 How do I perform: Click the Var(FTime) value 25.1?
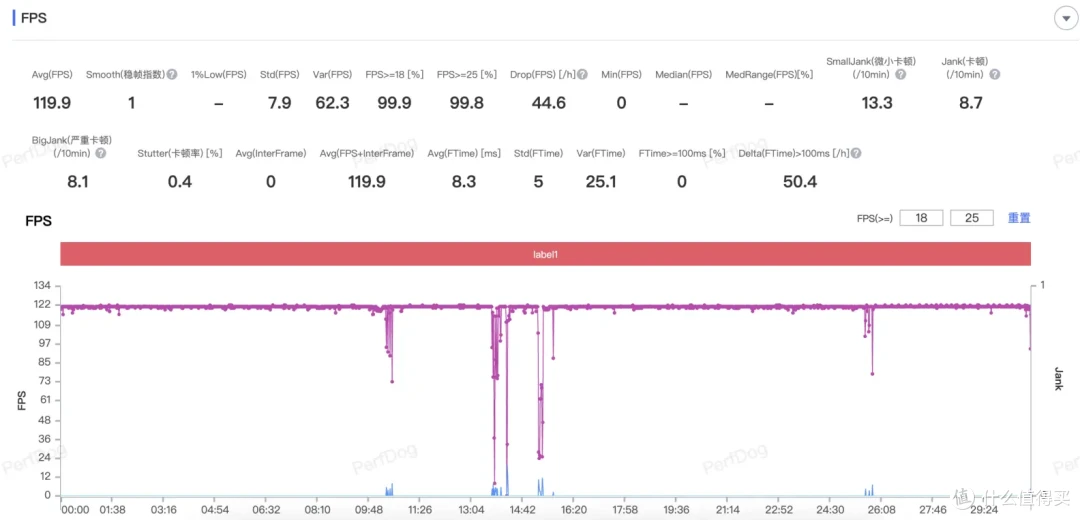pos(600,182)
